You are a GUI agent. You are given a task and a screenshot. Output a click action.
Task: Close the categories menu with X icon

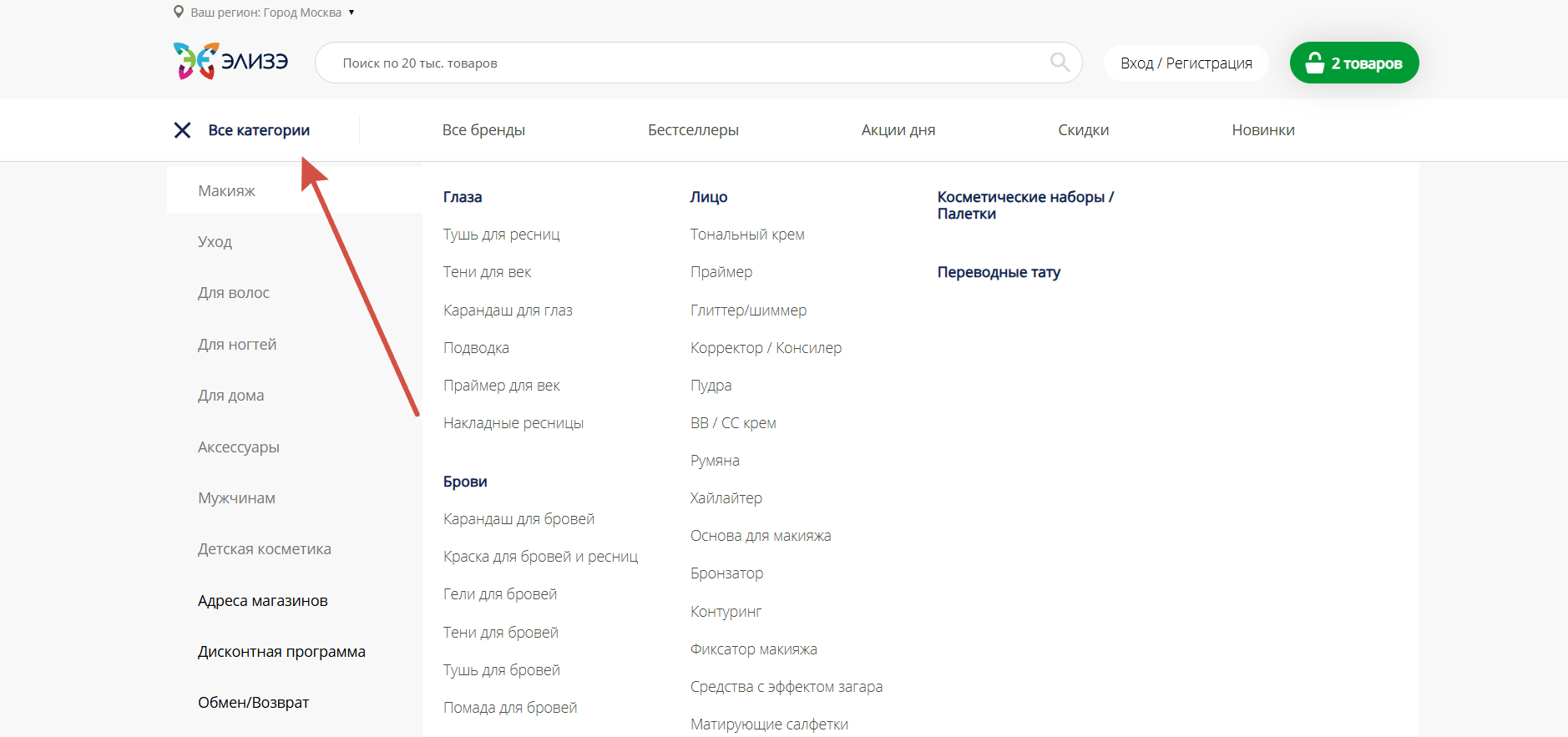[x=182, y=130]
